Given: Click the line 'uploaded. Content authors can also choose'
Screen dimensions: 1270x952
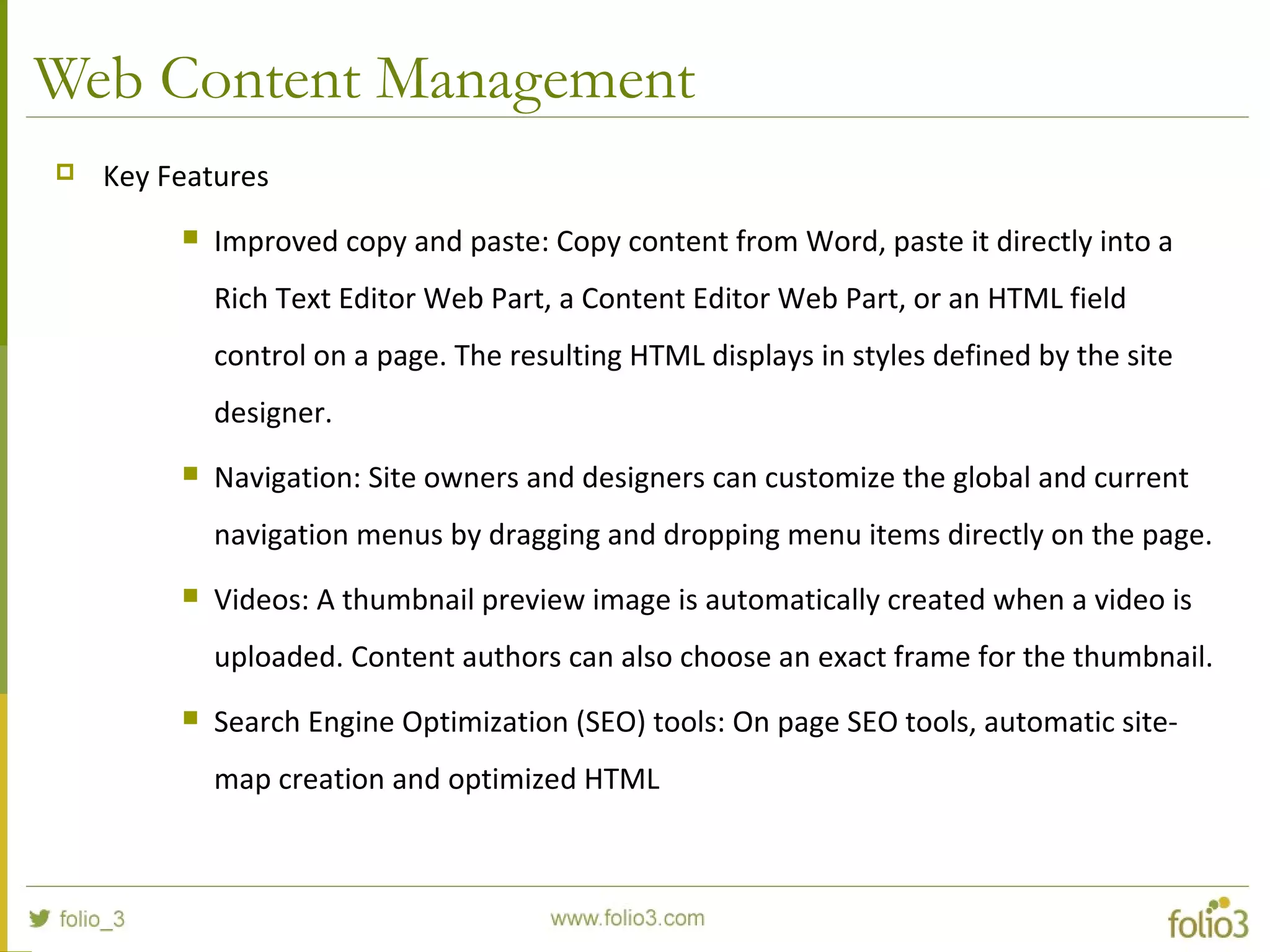Looking at the screenshot, I should [713, 657].
